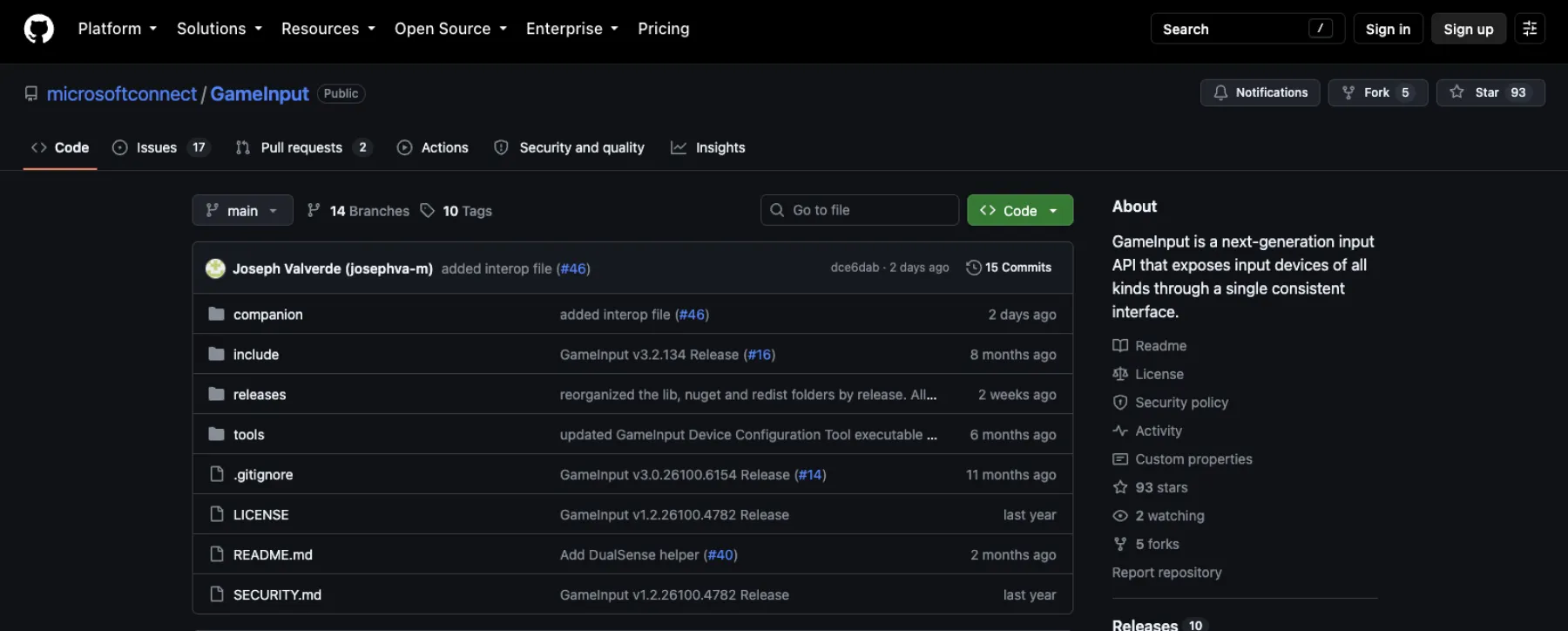Expand the Resources menu
This screenshot has width=1568, height=631.
(x=328, y=29)
